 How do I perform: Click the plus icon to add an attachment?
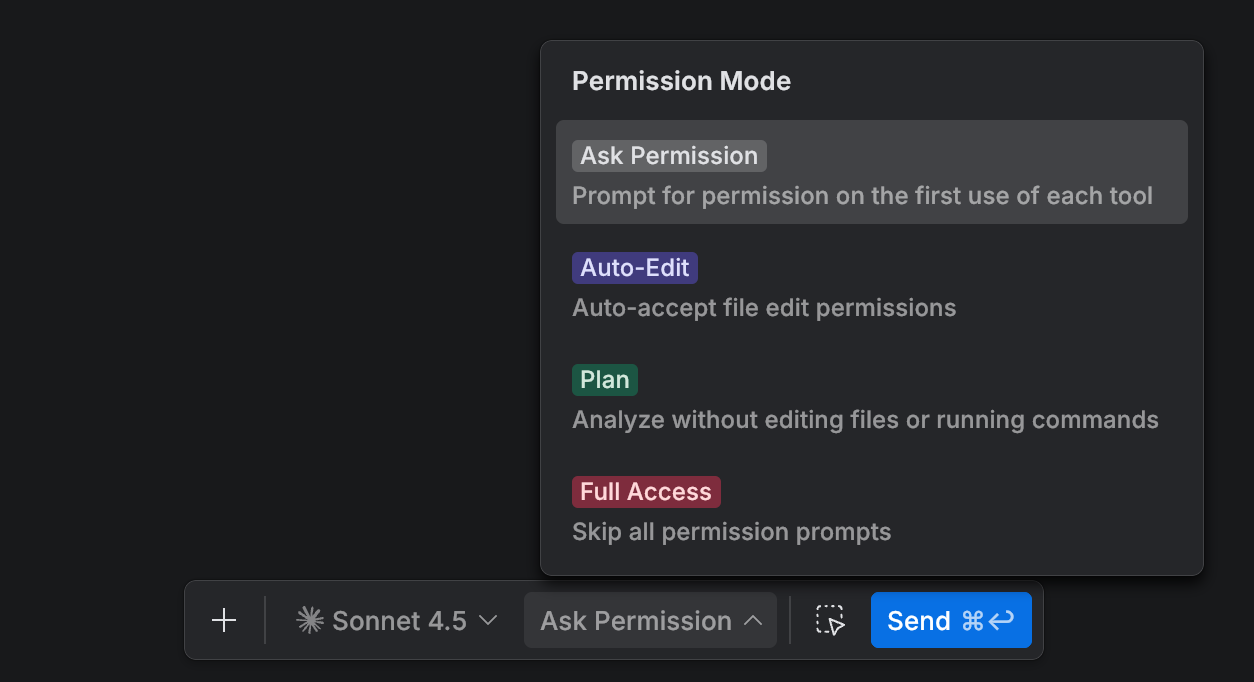point(224,620)
